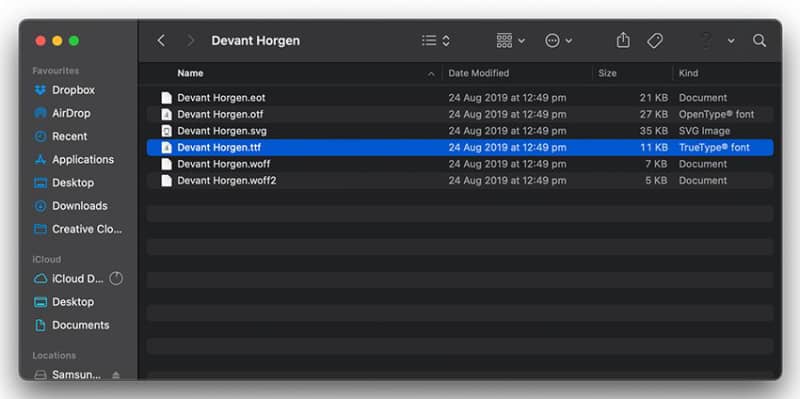Screen dimensions: 800x399
Task: Click the OpenType® font kind cell
Action: pos(716,114)
